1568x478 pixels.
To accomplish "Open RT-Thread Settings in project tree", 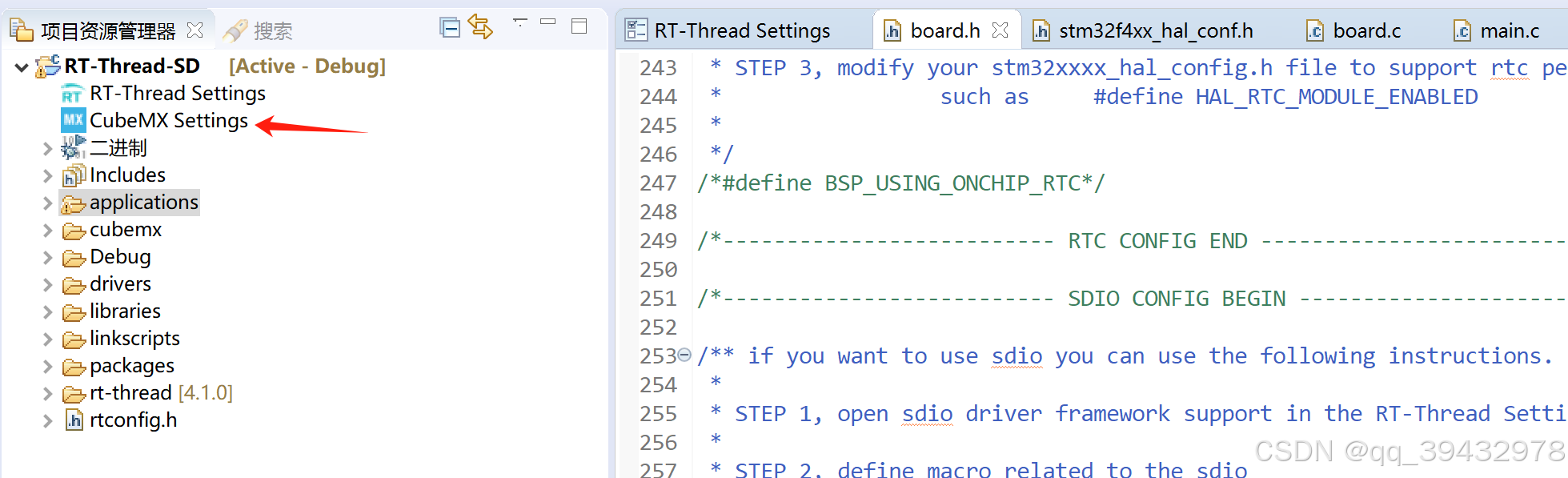I will [178, 94].
